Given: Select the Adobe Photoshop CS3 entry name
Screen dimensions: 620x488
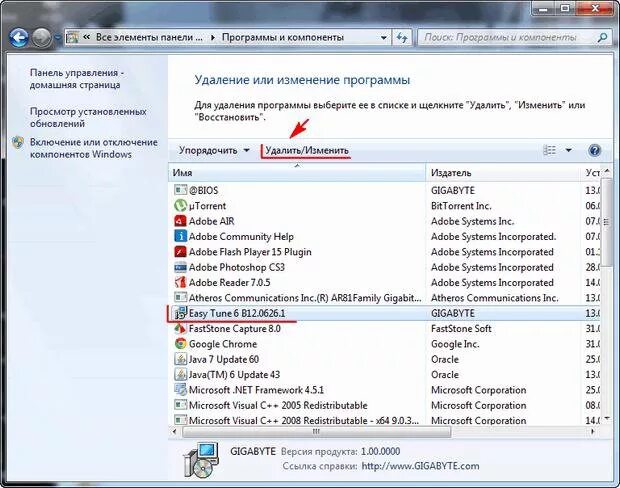Looking at the screenshot, I should (x=236, y=267).
